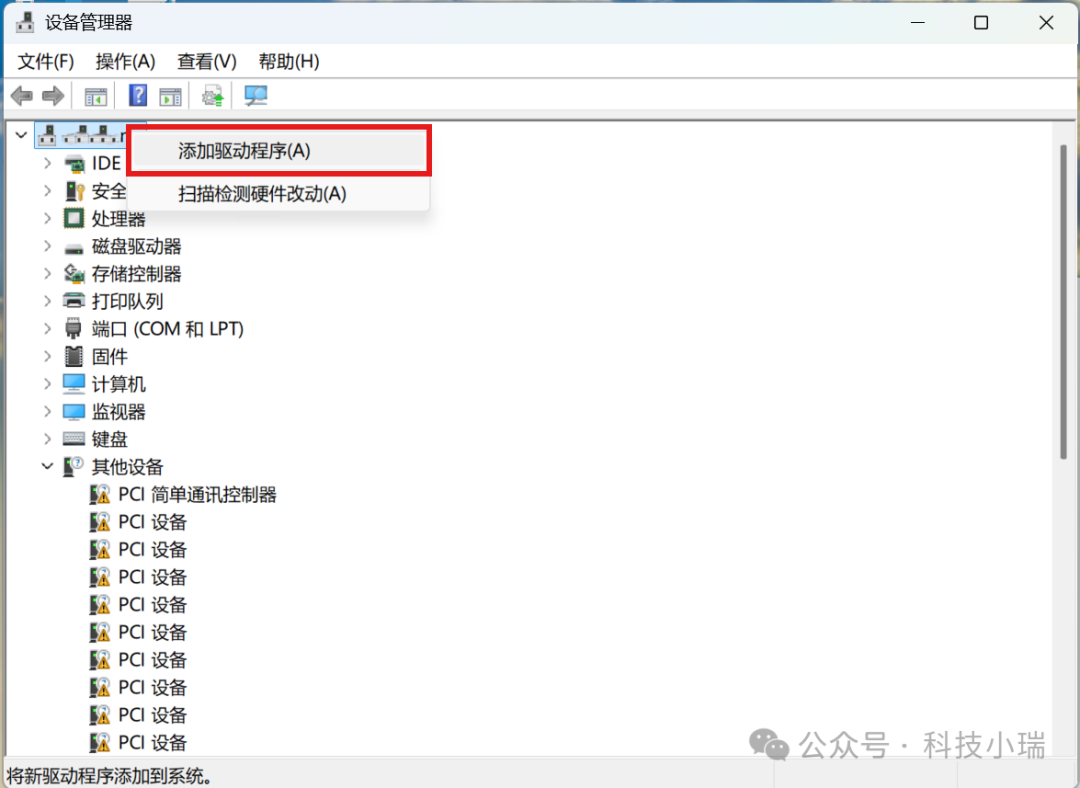
Task: Click the Back arrow toolbar icon
Action: pos(22,96)
